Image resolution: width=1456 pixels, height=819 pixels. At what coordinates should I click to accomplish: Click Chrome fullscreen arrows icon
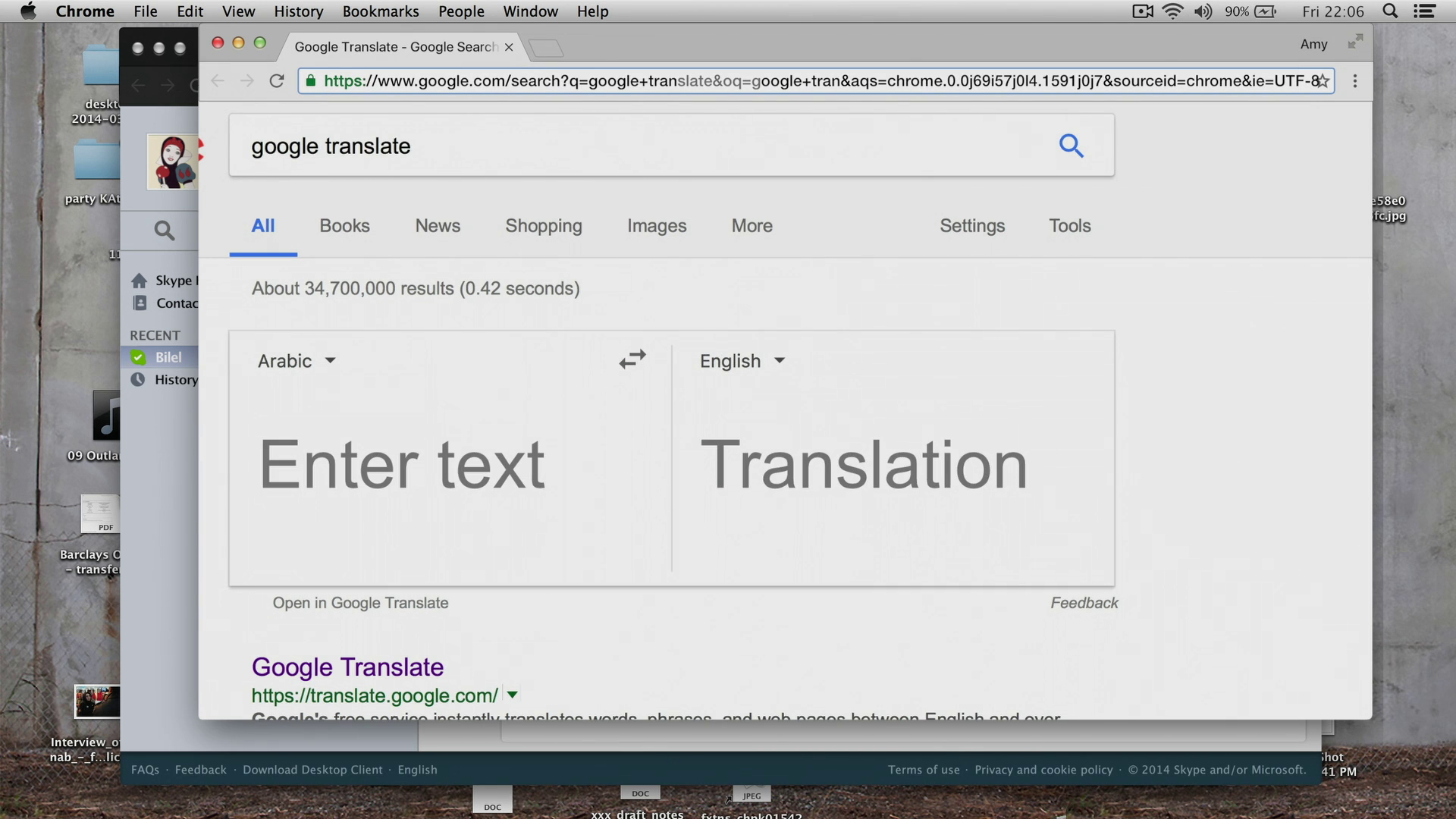[x=1355, y=42]
